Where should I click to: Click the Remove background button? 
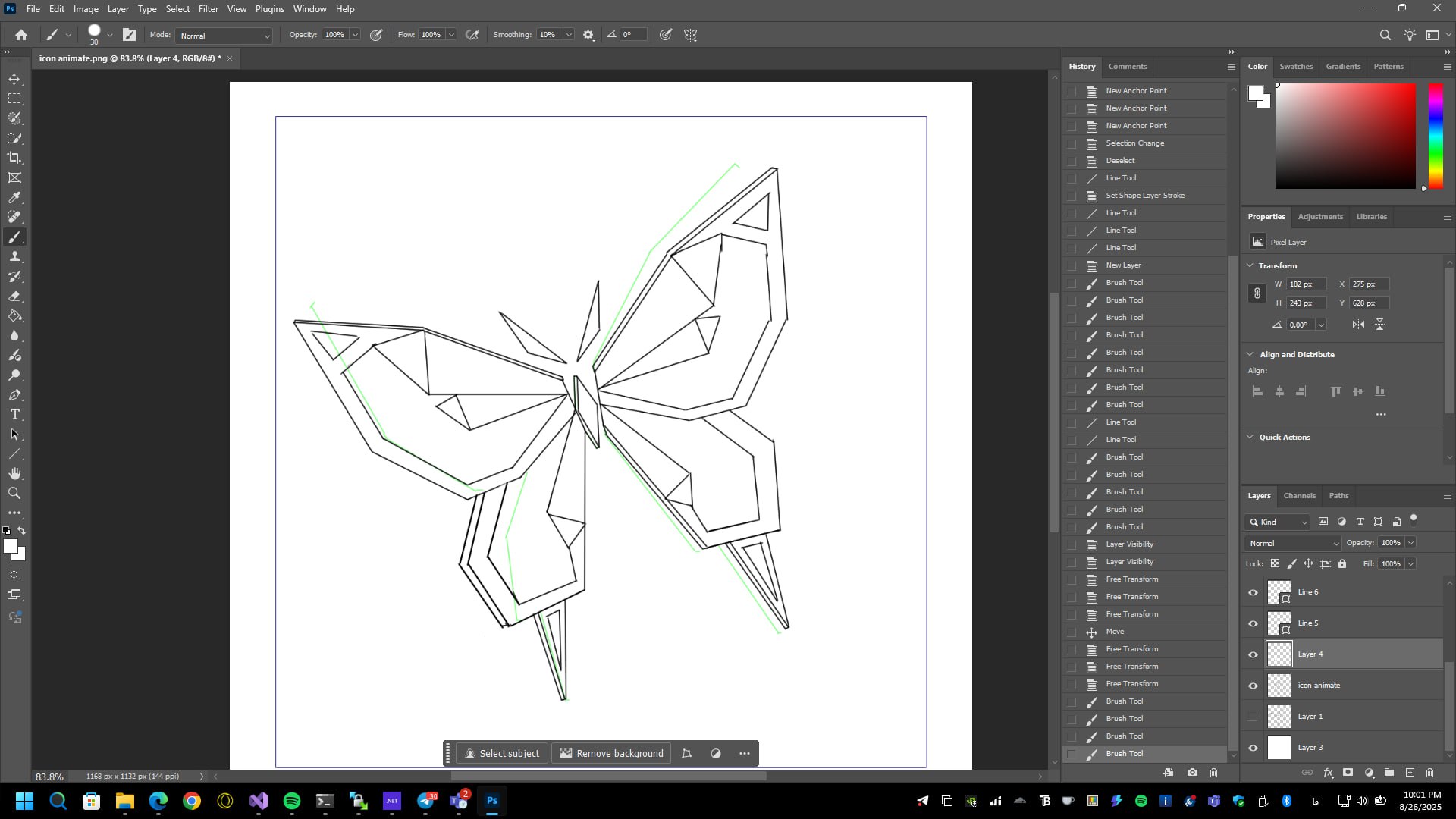point(611,753)
